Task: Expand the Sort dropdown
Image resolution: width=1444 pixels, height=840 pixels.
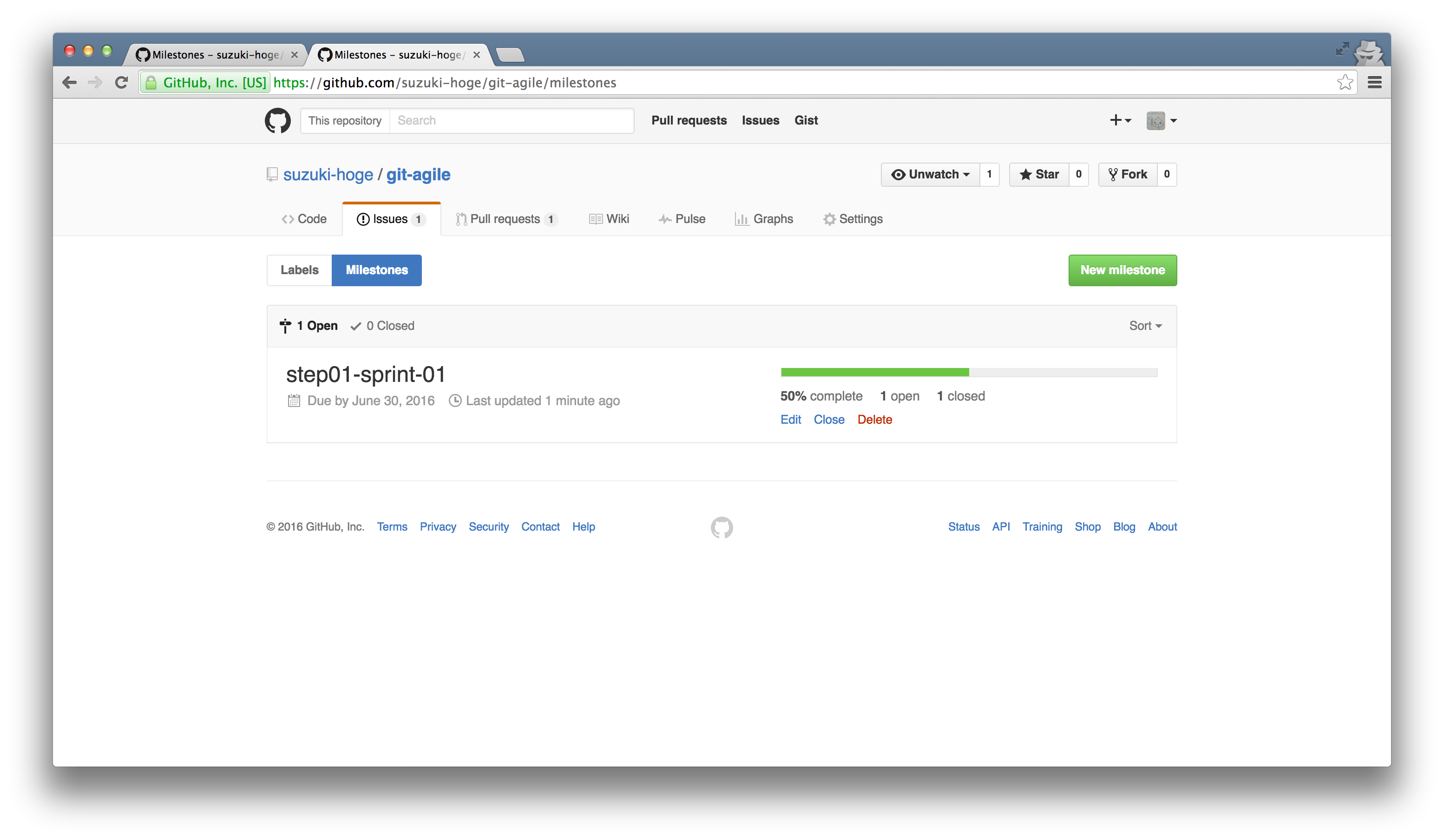Action: coord(1145,326)
